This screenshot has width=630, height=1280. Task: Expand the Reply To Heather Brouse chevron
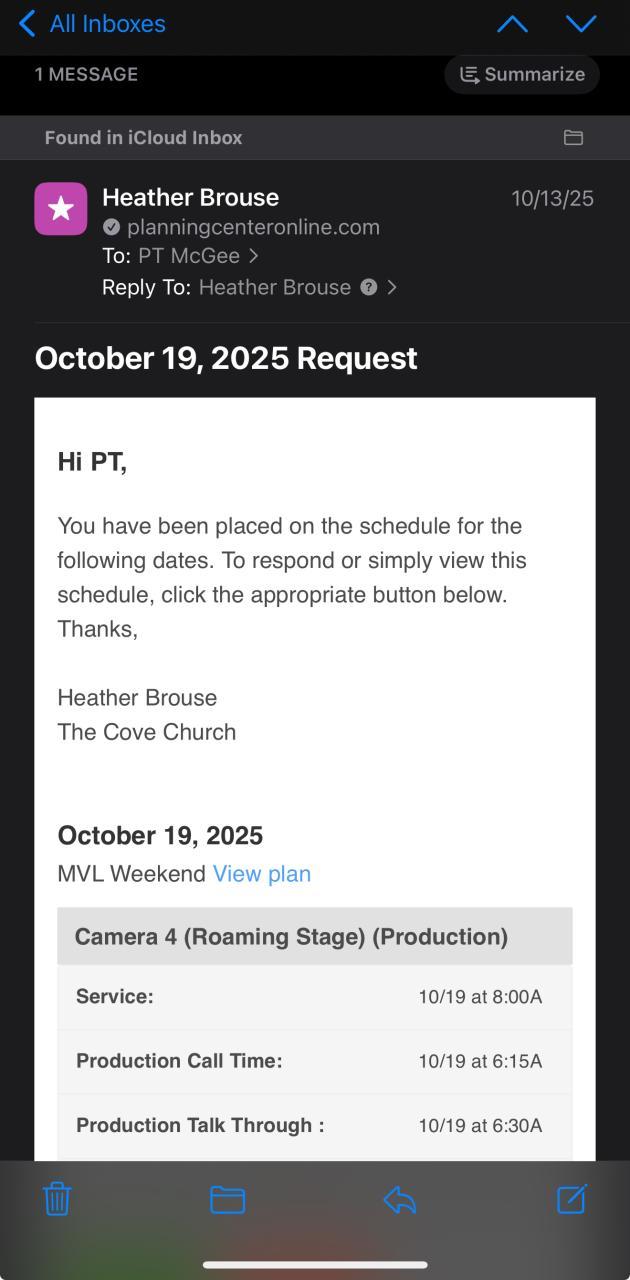(x=392, y=287)
